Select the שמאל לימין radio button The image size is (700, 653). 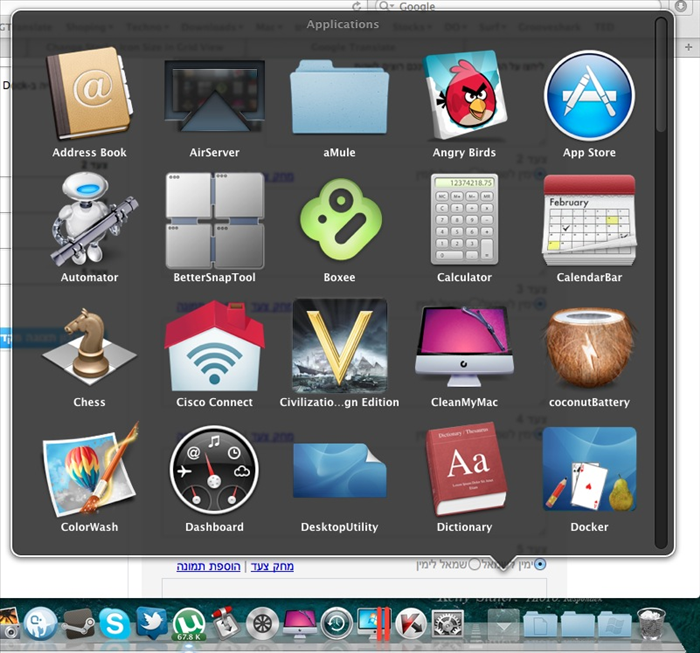475,565
